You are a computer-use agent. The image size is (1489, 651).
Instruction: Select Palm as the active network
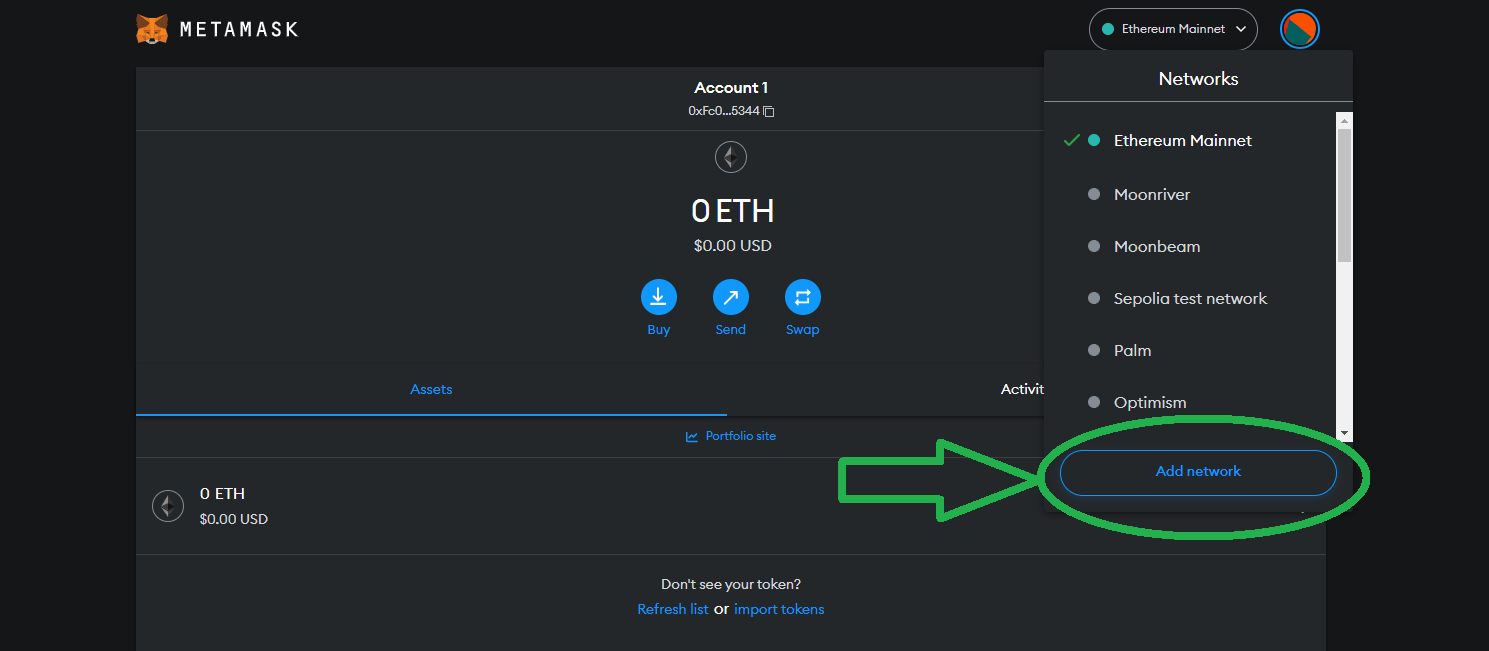(x=1132, y=350)
